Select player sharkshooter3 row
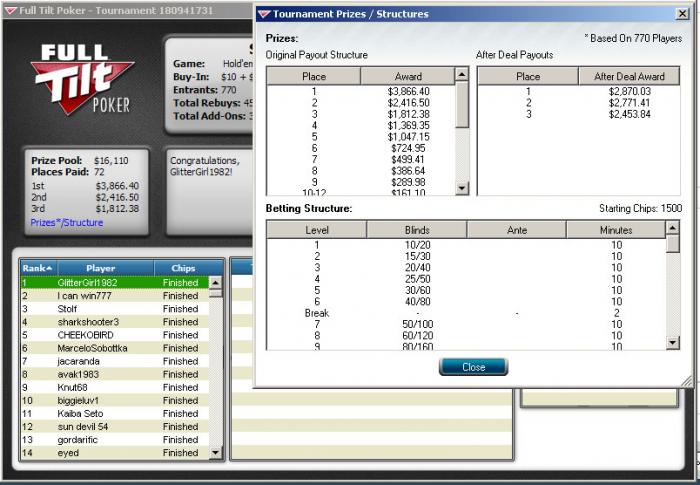The height and width of the screenshot is (485, 700). pos(115,322)
